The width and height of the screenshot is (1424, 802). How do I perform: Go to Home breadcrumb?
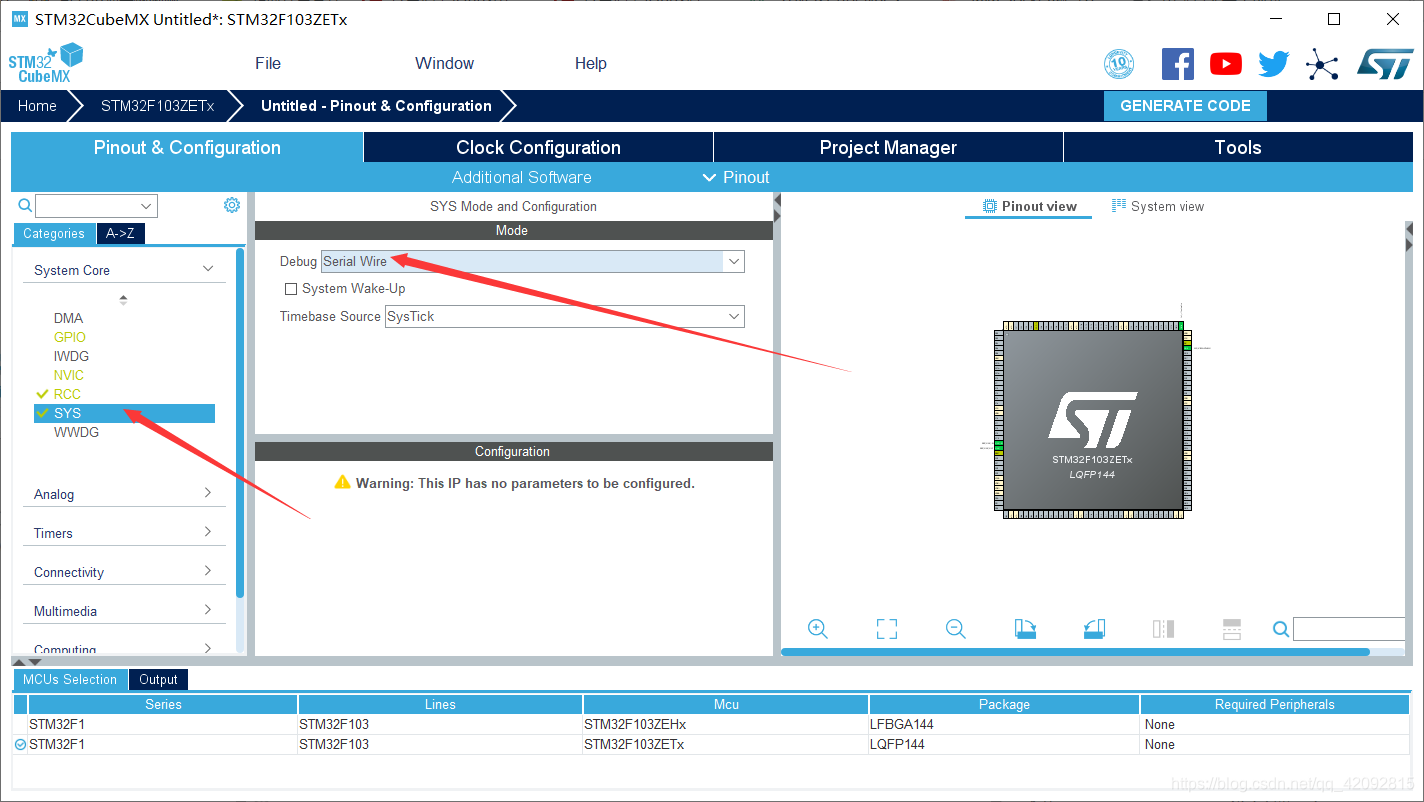click(37, 106)
